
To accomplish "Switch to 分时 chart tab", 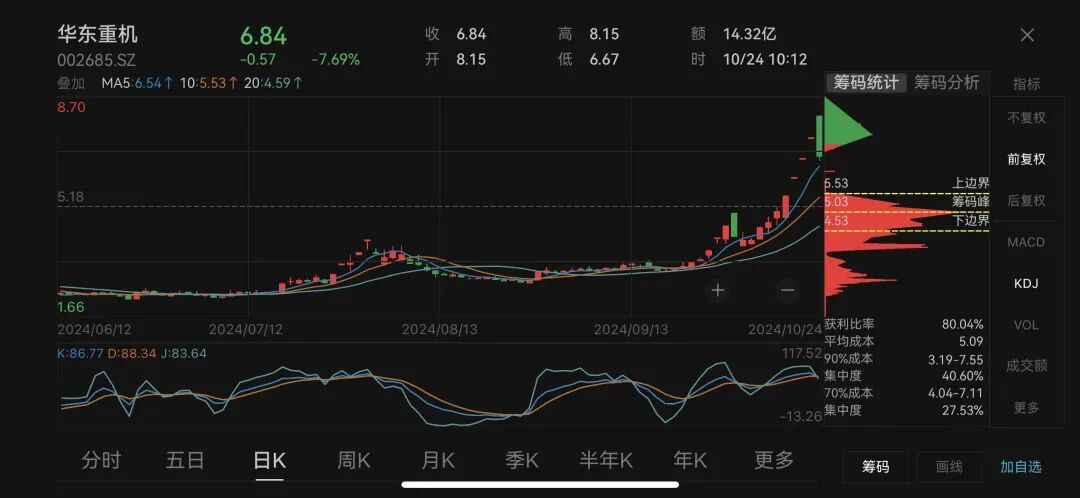I will 101,460.
